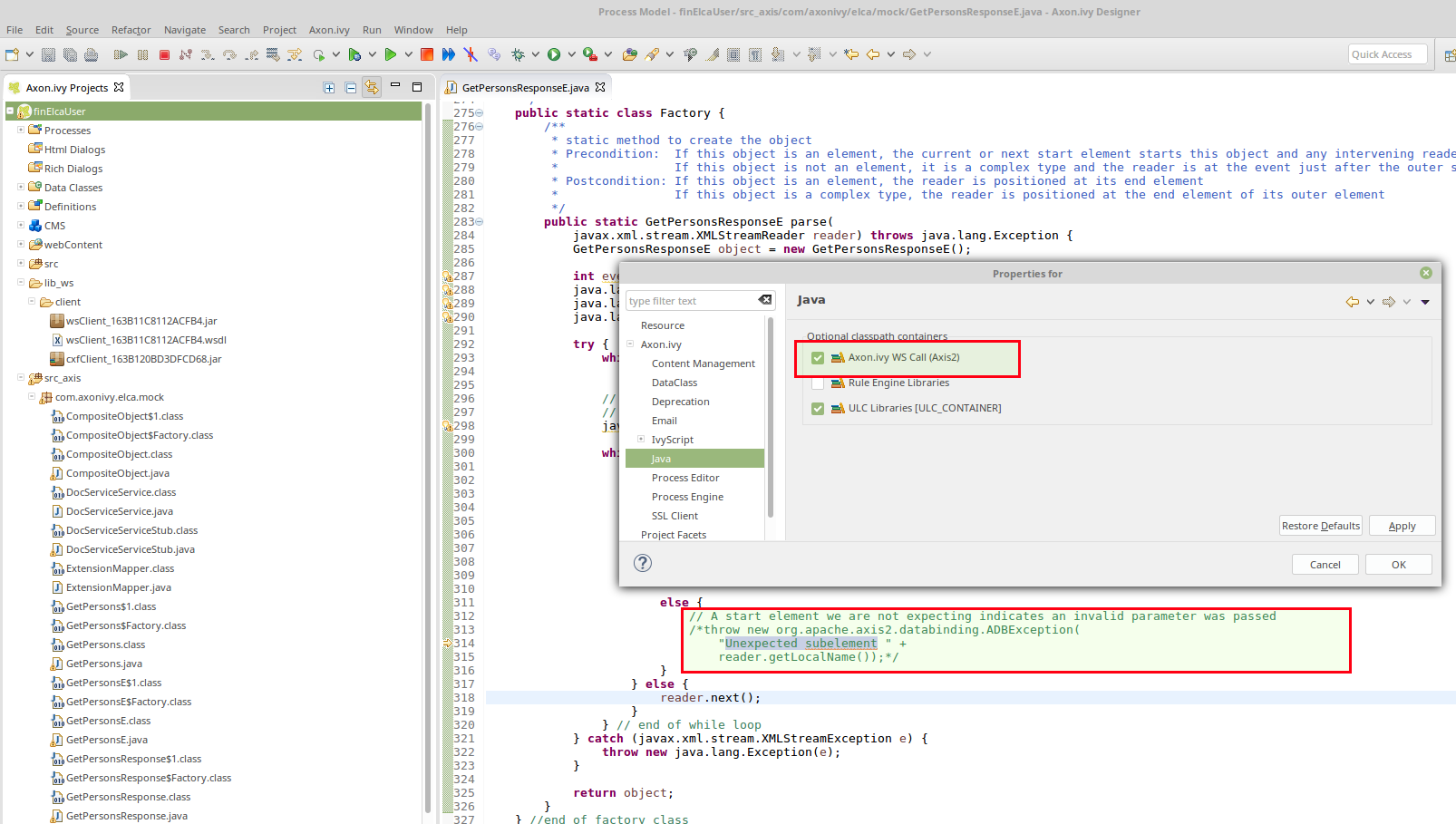
Task: Clear the filter text with the eraser icon
Action: pos(765,300)
